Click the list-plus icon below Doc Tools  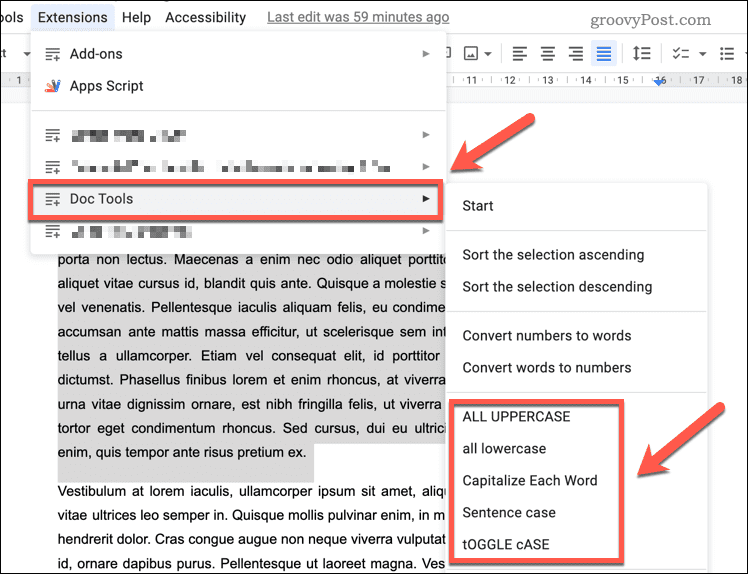click(x=52, y=231)
